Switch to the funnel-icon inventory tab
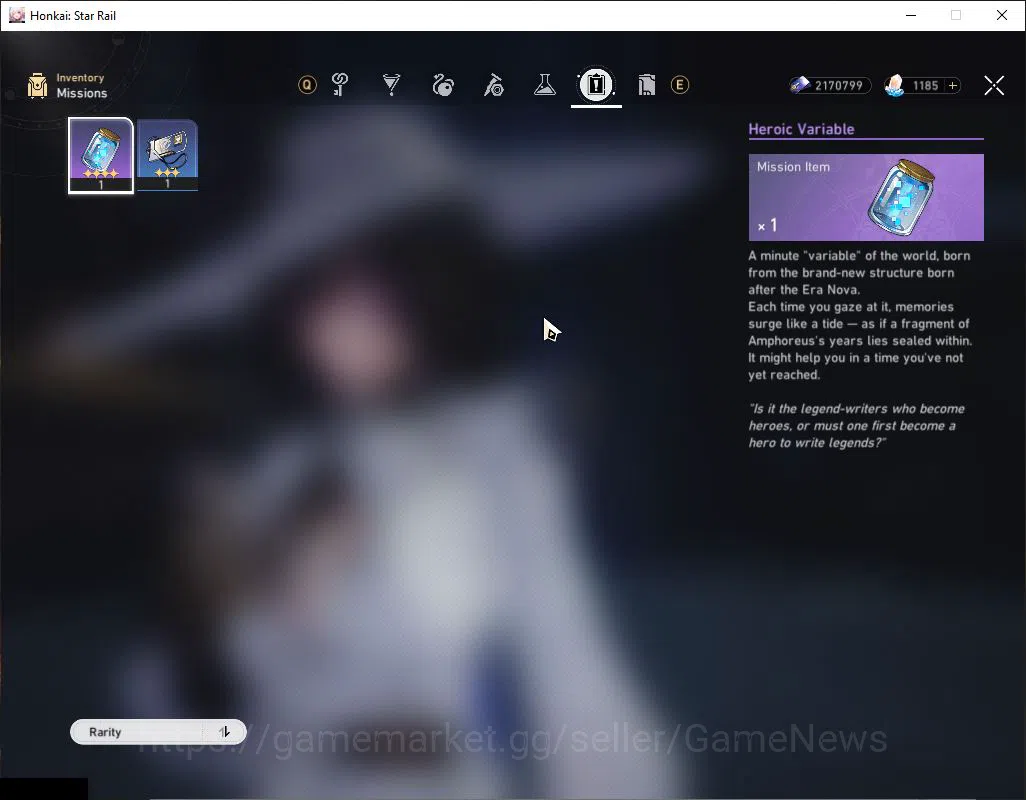The width and height of the screenshot is (1026, 800). (391, 85)
